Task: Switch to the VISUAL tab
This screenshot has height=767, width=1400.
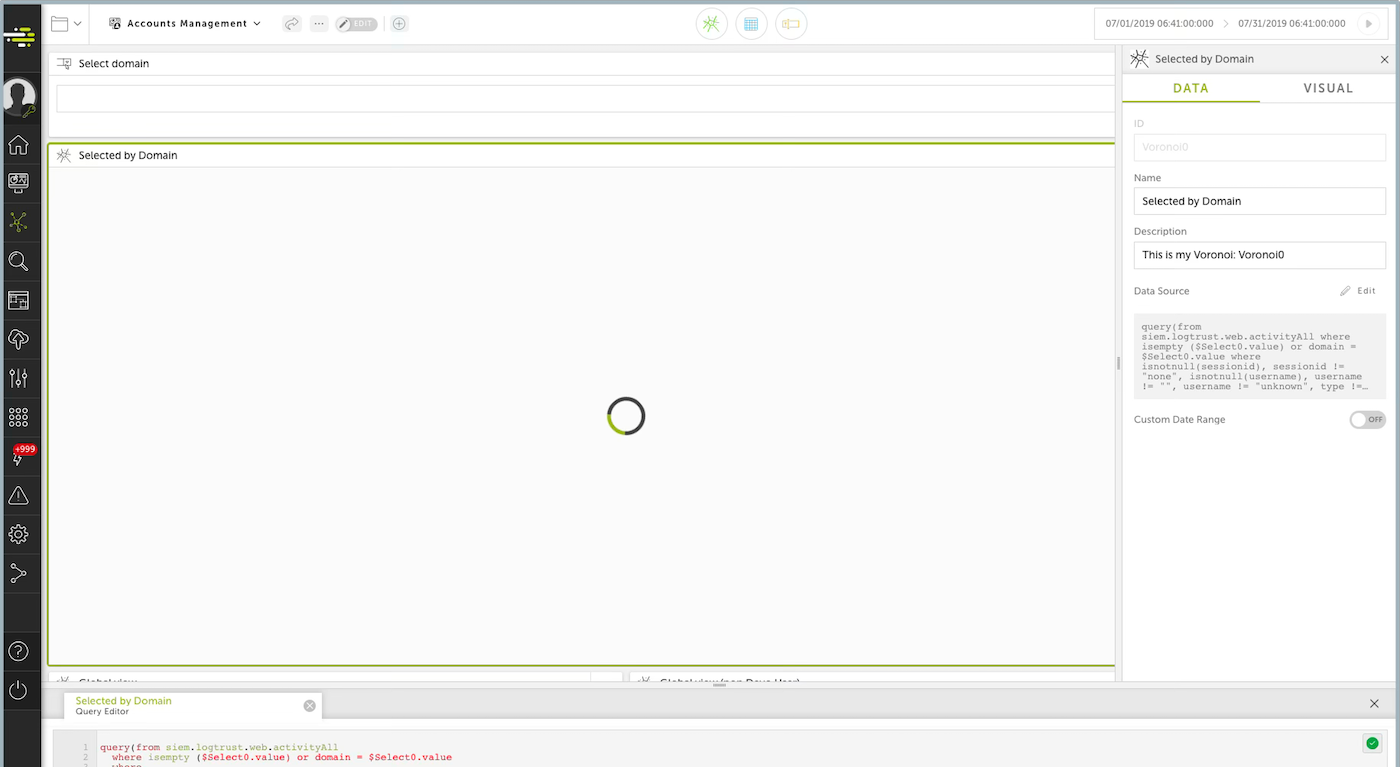Action: click(x=1328, y=88)
